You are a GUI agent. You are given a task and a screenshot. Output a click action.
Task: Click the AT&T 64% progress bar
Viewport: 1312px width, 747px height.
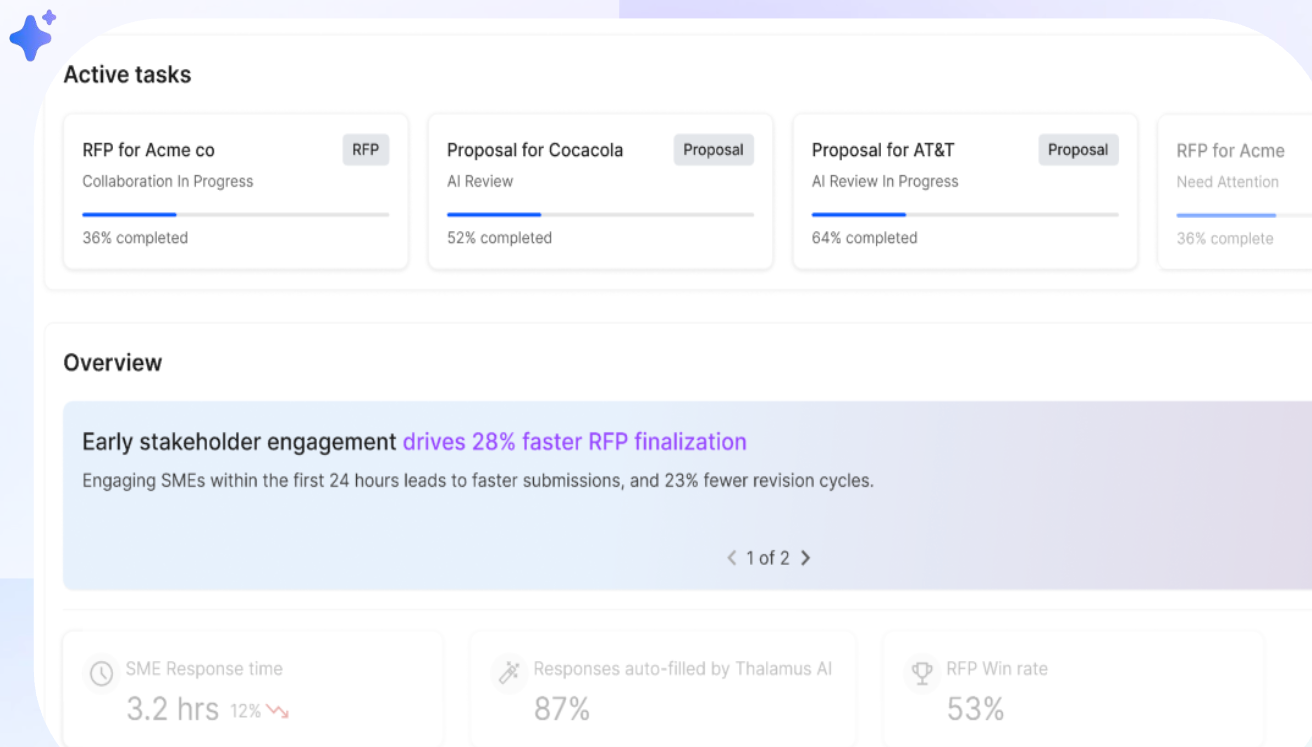(x=965, y=214)
